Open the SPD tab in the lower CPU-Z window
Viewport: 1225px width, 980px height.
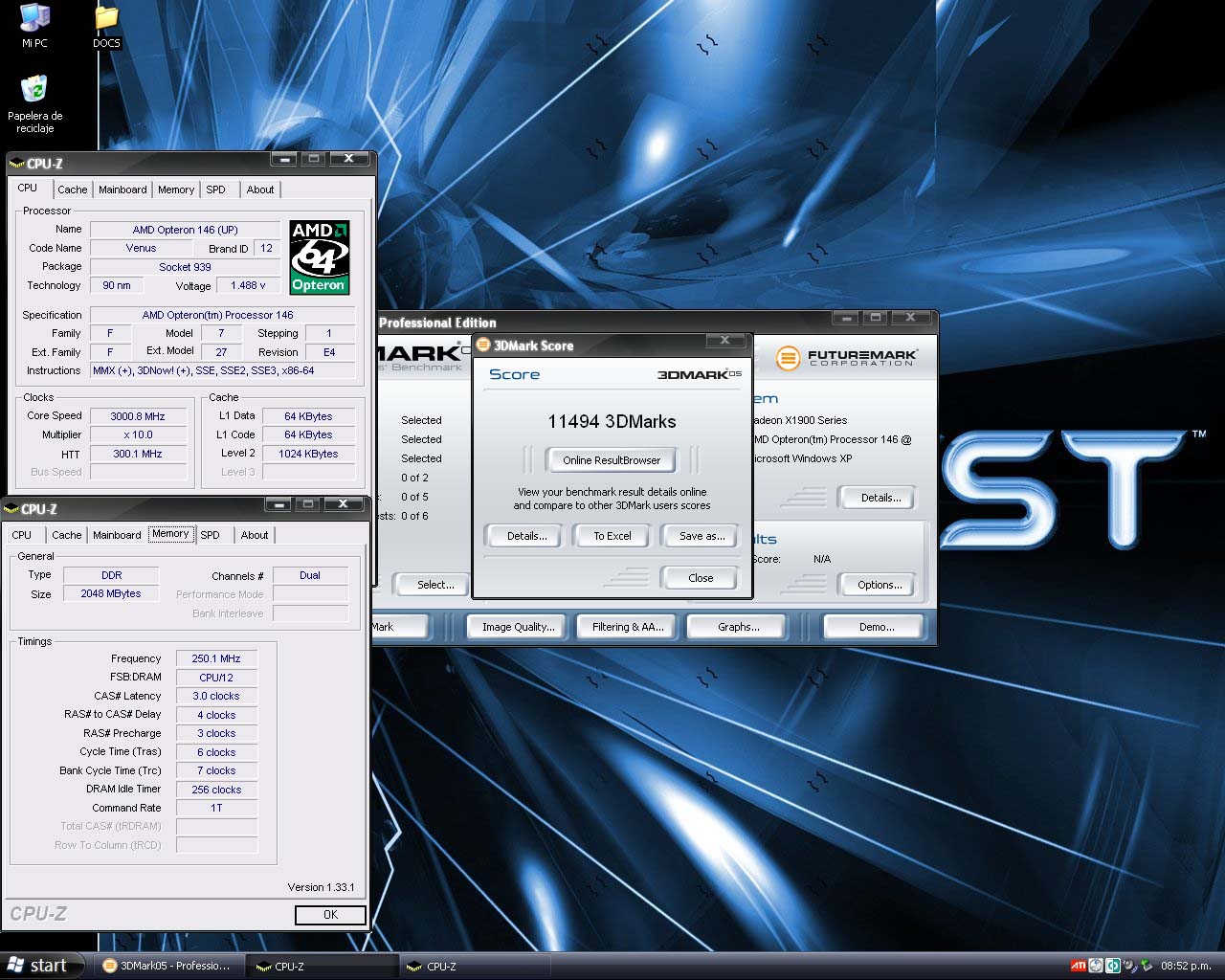point(211,535)
